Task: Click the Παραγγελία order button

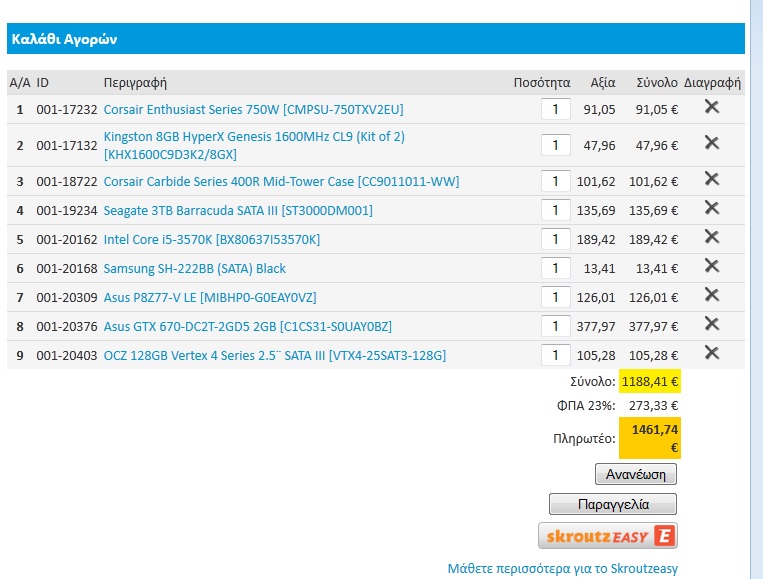Action: pos(613,504)
